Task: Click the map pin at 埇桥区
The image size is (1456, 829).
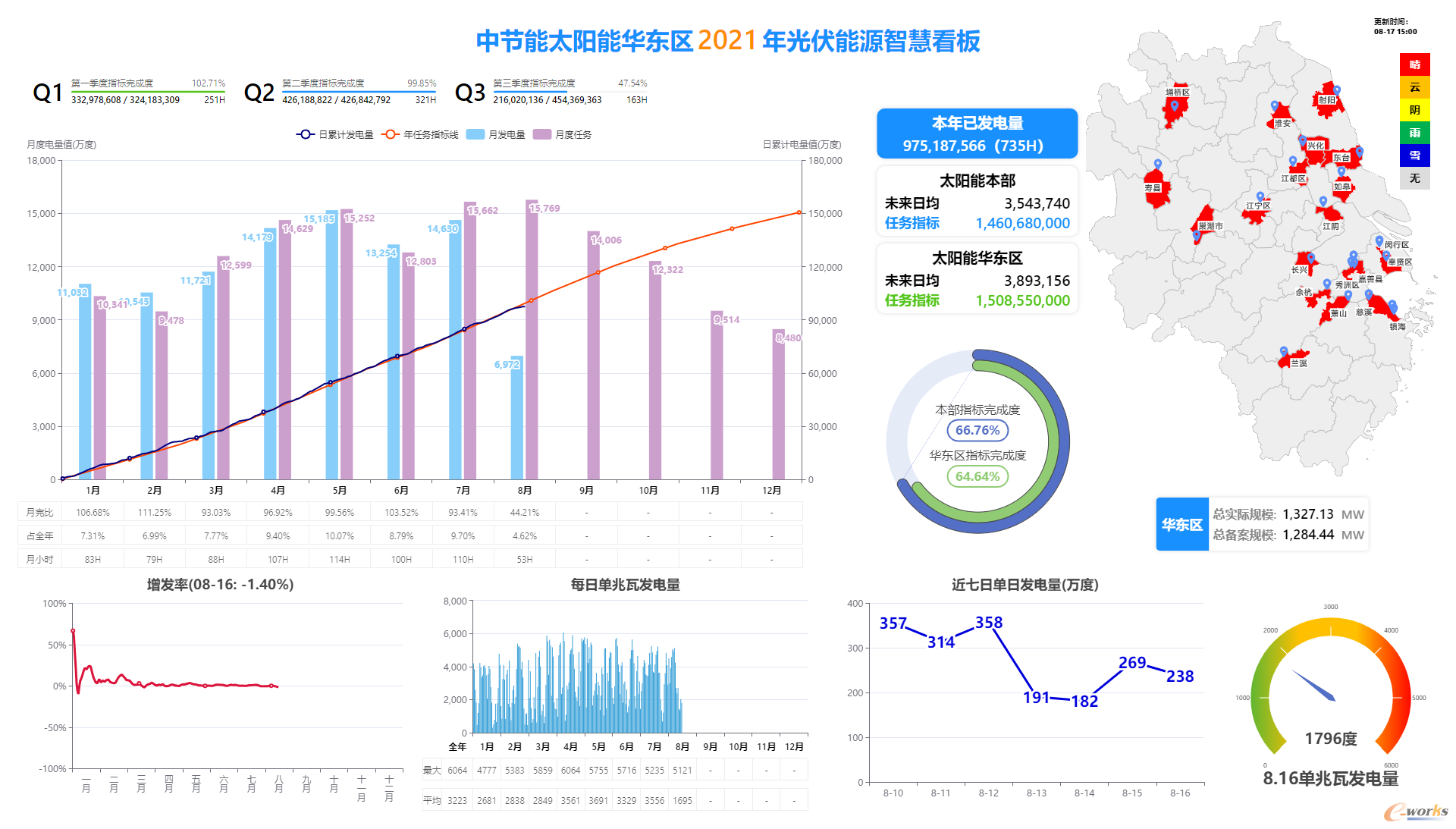Action: [1174, 106]
